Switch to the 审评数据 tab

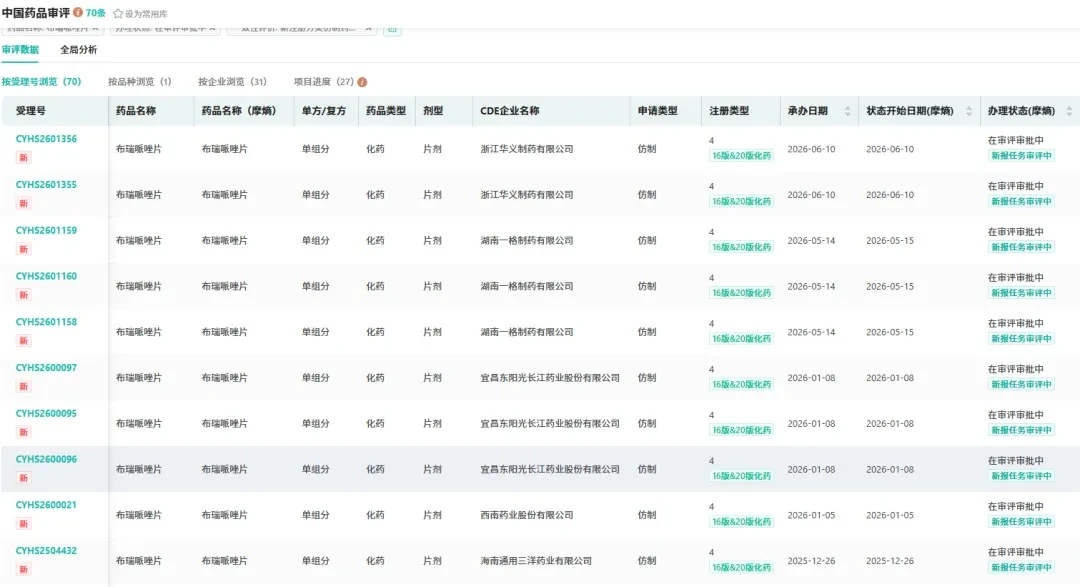20,50
